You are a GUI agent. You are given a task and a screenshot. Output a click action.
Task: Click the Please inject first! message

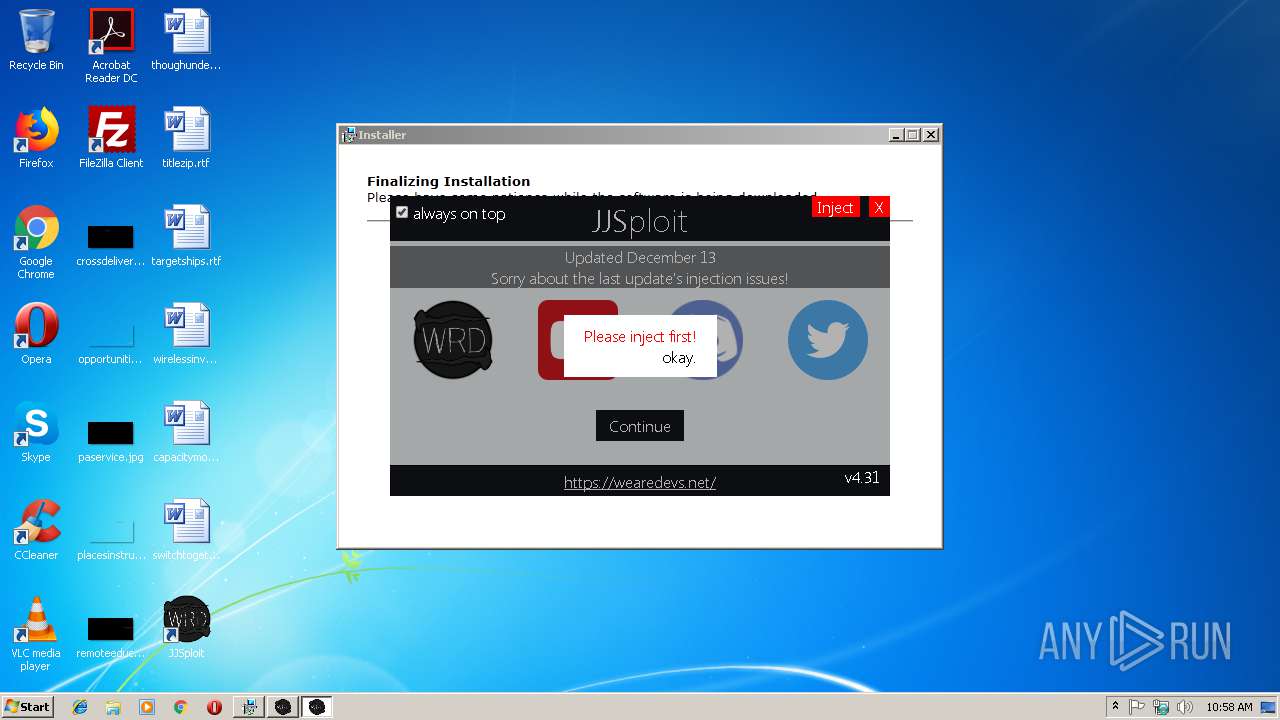640,336
